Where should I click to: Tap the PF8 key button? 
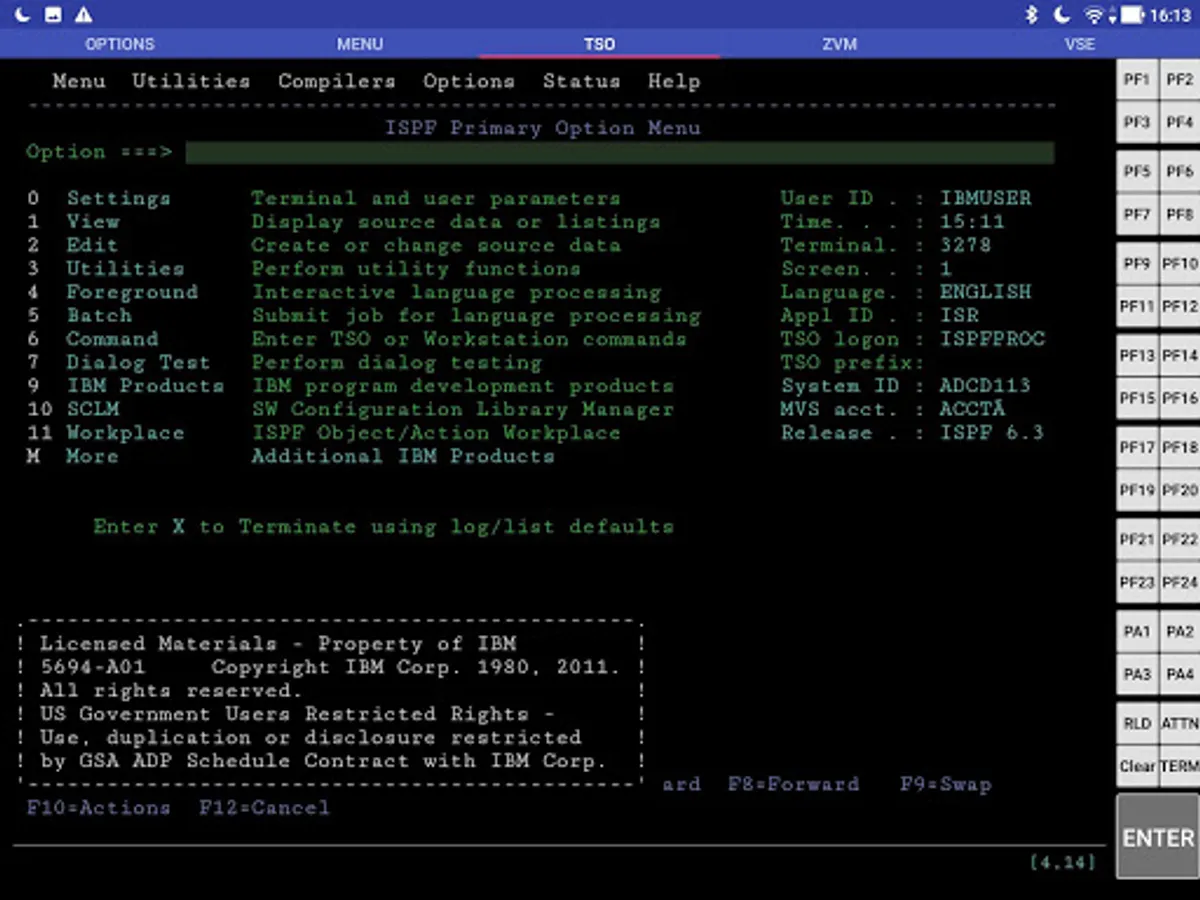[1179, 215]
